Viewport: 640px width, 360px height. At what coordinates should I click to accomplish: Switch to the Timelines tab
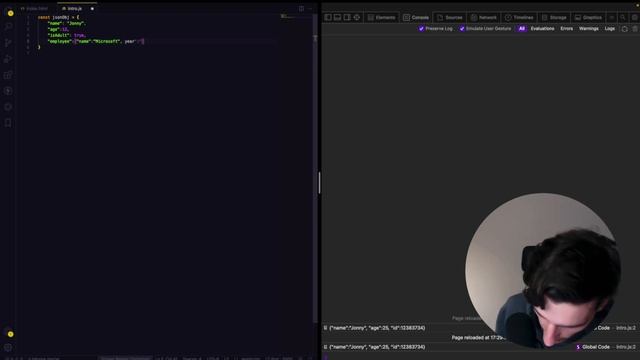(519, 18)
